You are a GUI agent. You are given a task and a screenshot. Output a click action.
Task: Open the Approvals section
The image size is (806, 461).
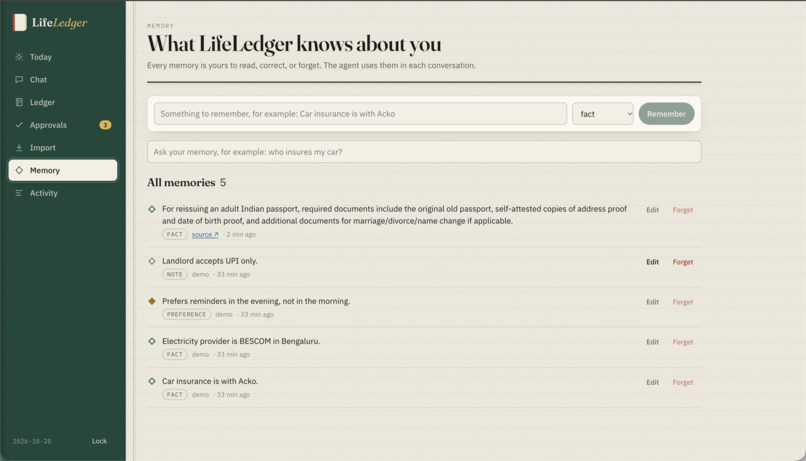[63, 125]
